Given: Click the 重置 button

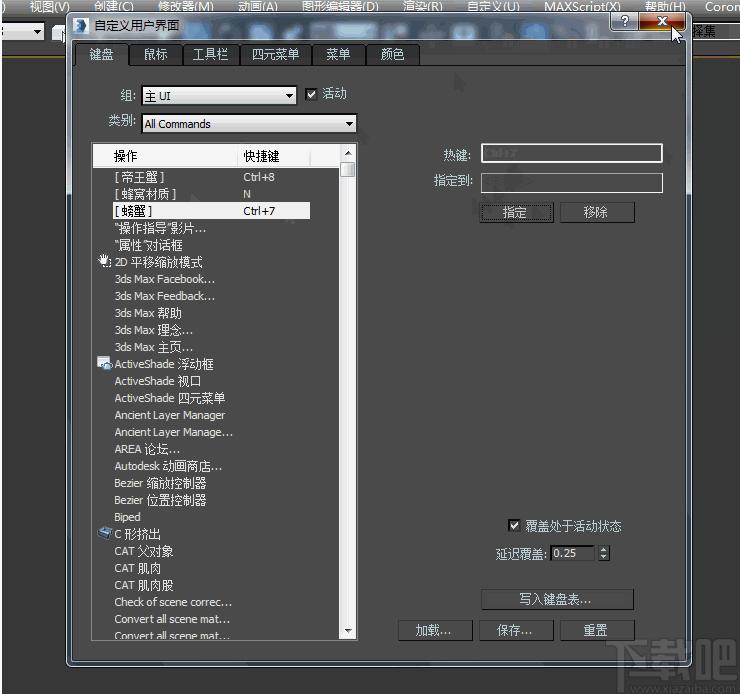Looking at the screenshot, I should pos(597,630).
